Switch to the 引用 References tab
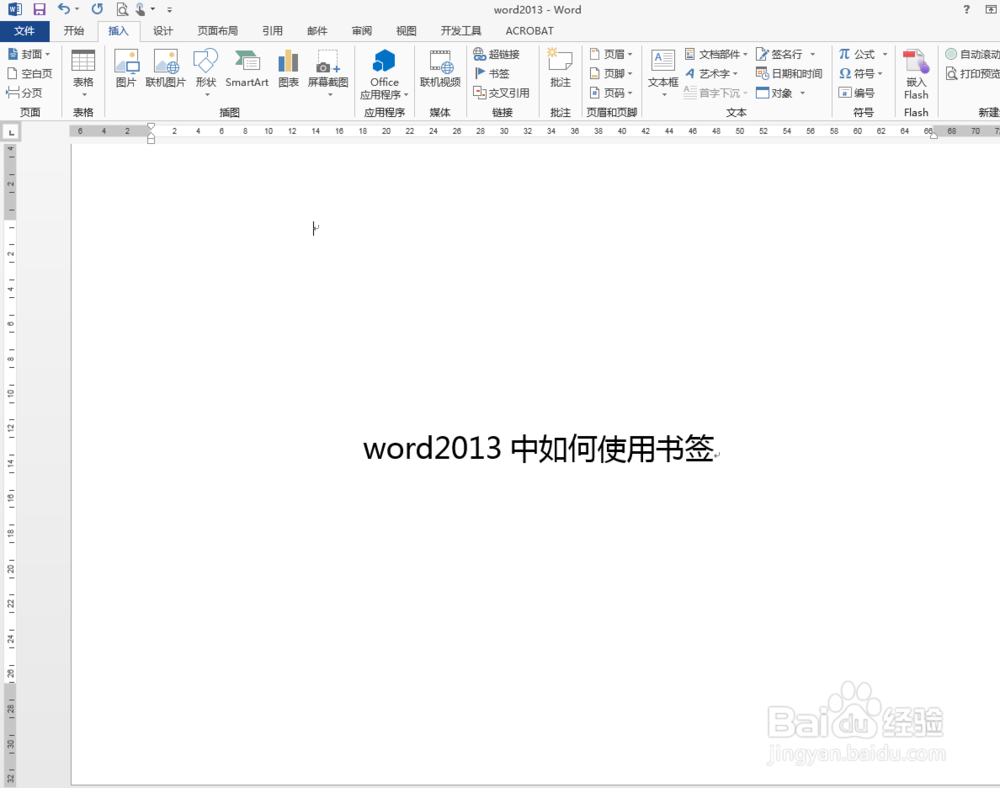1000x788 pixels. [x=272, y=31]
